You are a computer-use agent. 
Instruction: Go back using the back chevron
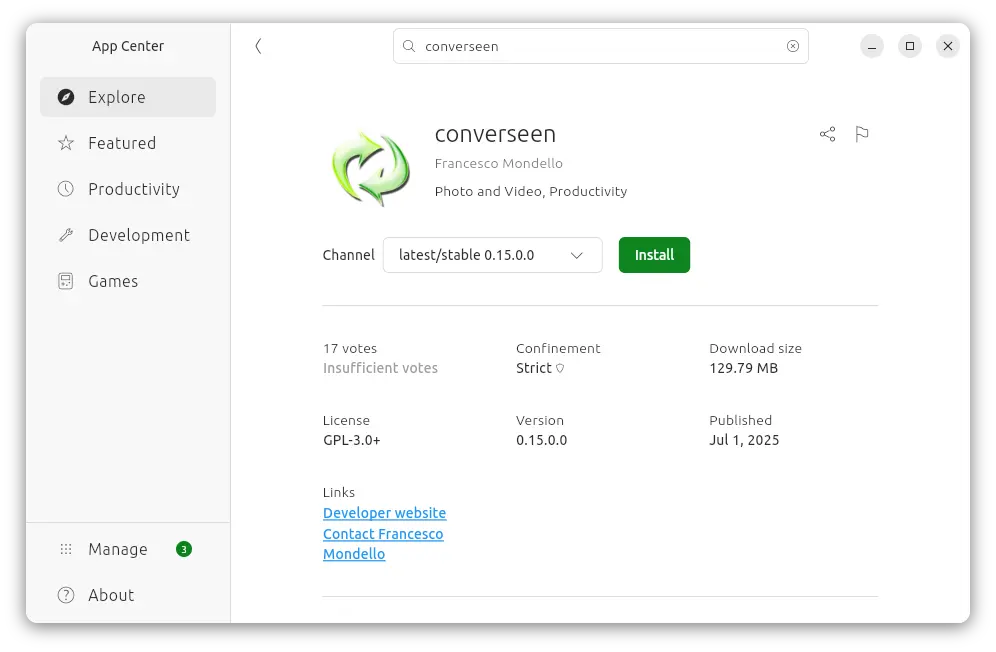[x=259, y=46]
